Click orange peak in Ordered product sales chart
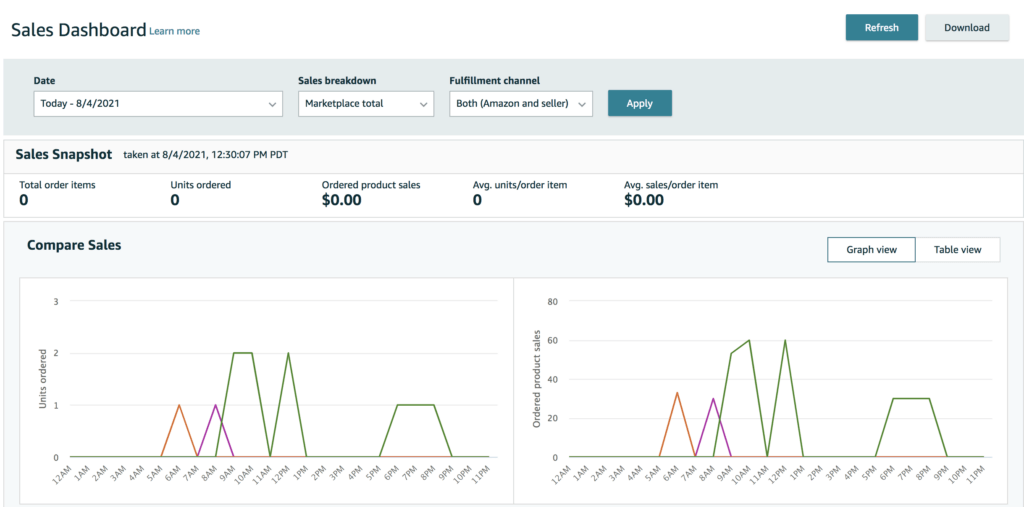The image size is (1024, 507). 677,392
